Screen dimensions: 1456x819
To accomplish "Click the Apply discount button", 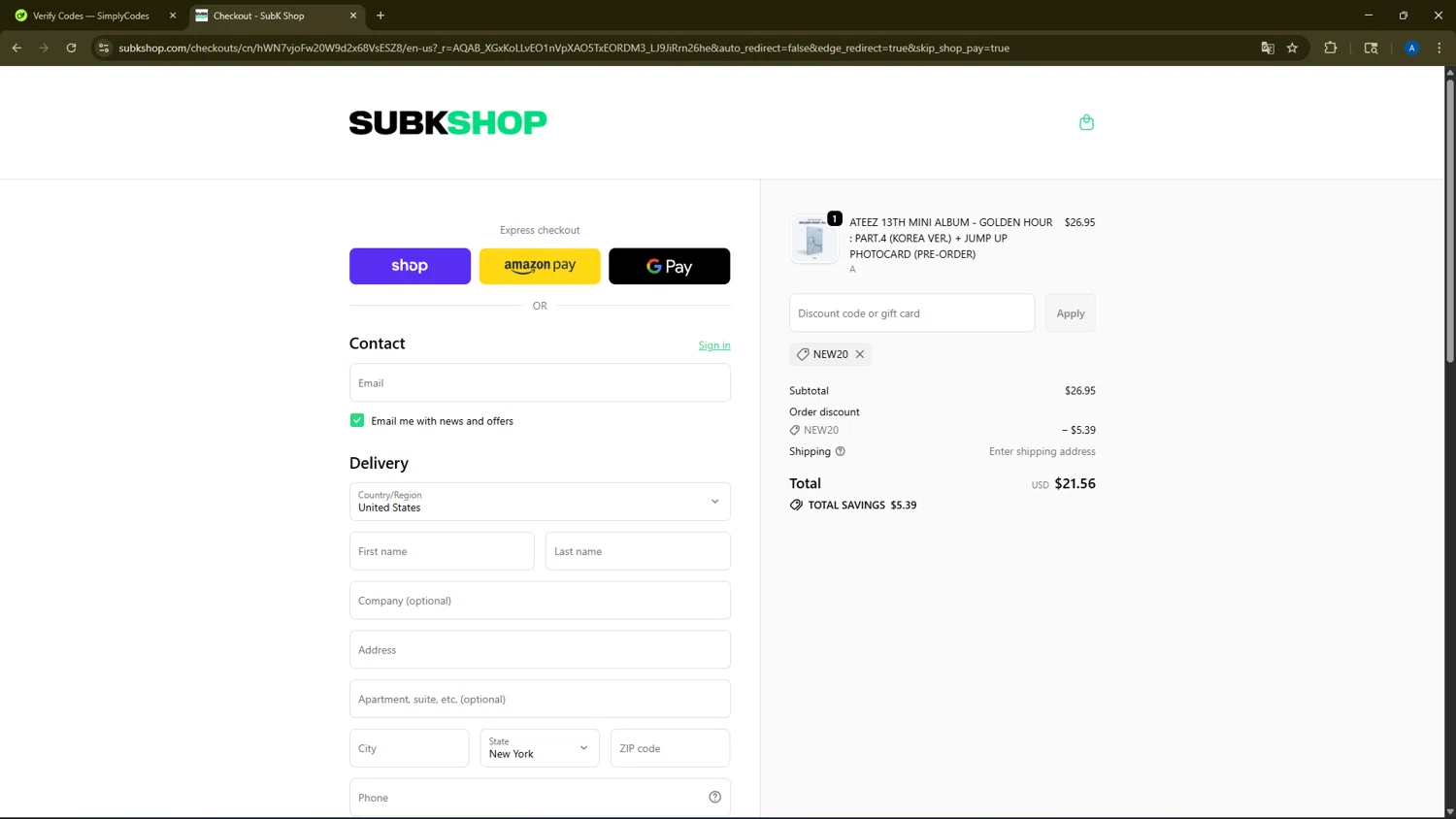I will (x=1071, y=313).
